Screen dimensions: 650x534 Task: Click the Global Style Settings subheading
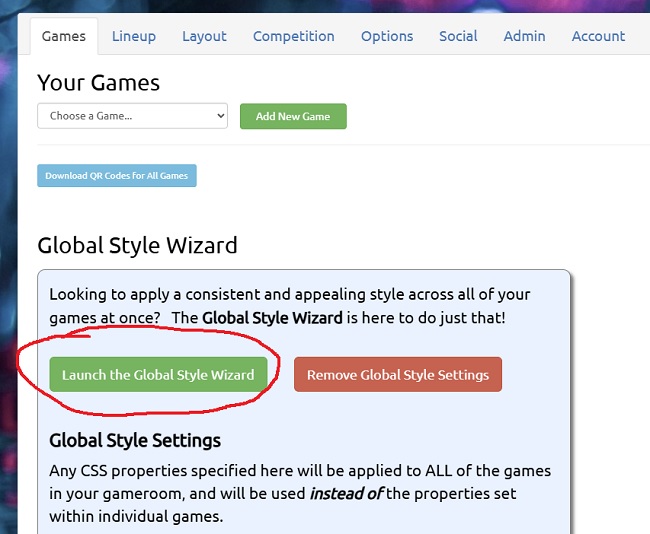pos(135,440)
